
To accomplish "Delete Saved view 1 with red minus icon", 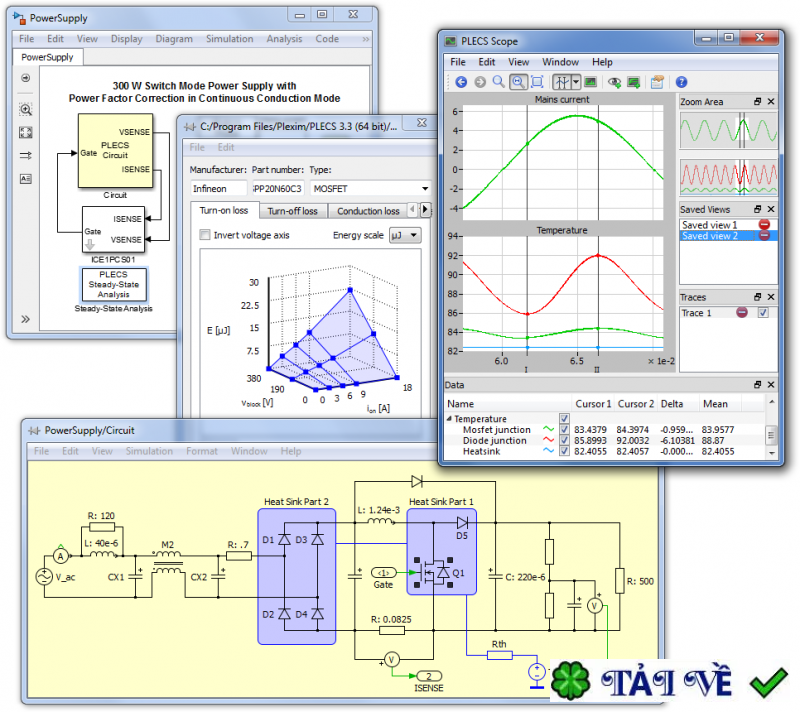I will coord(765,225).
